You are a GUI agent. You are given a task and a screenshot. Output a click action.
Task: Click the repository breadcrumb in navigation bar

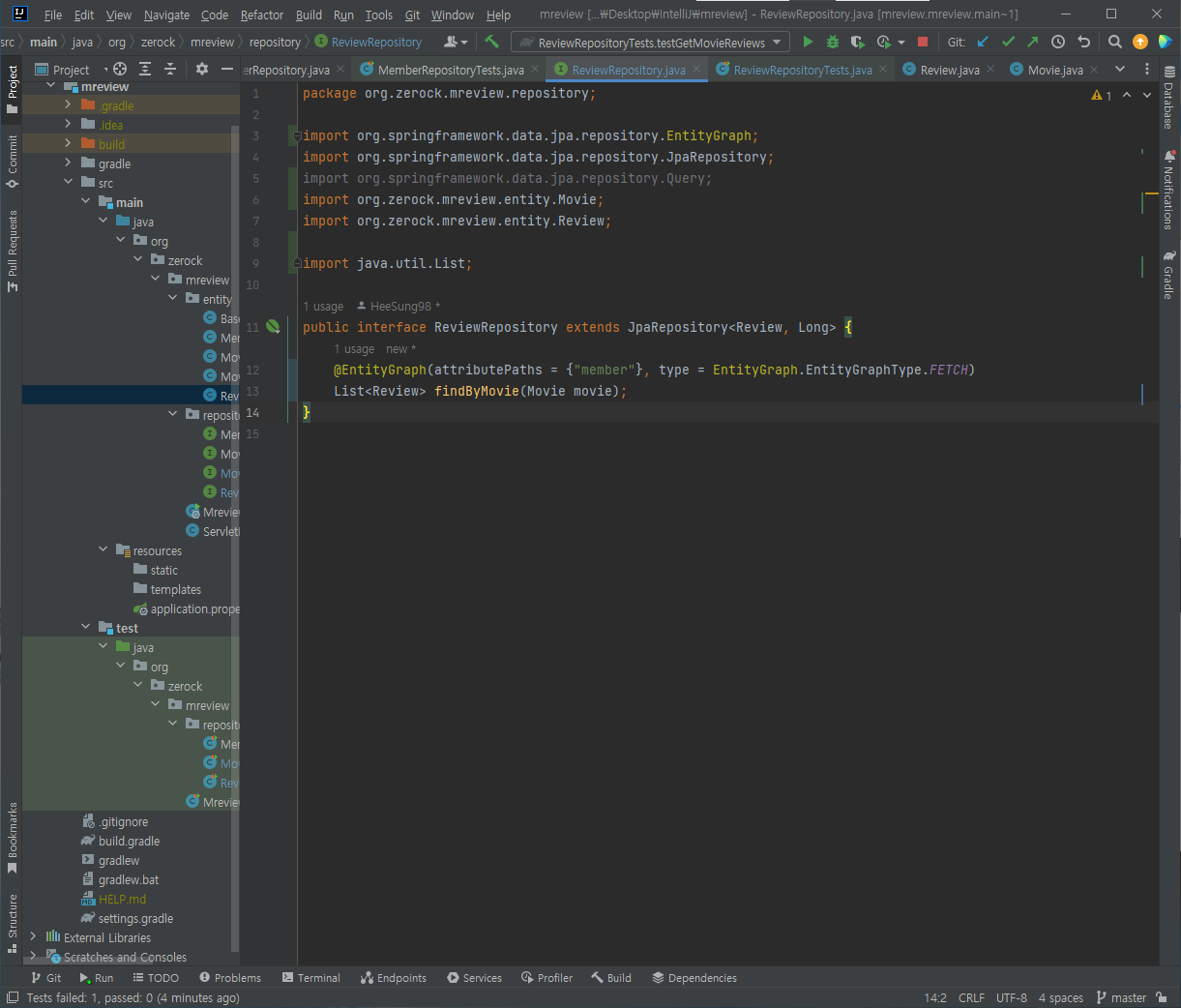coord(275,42)
